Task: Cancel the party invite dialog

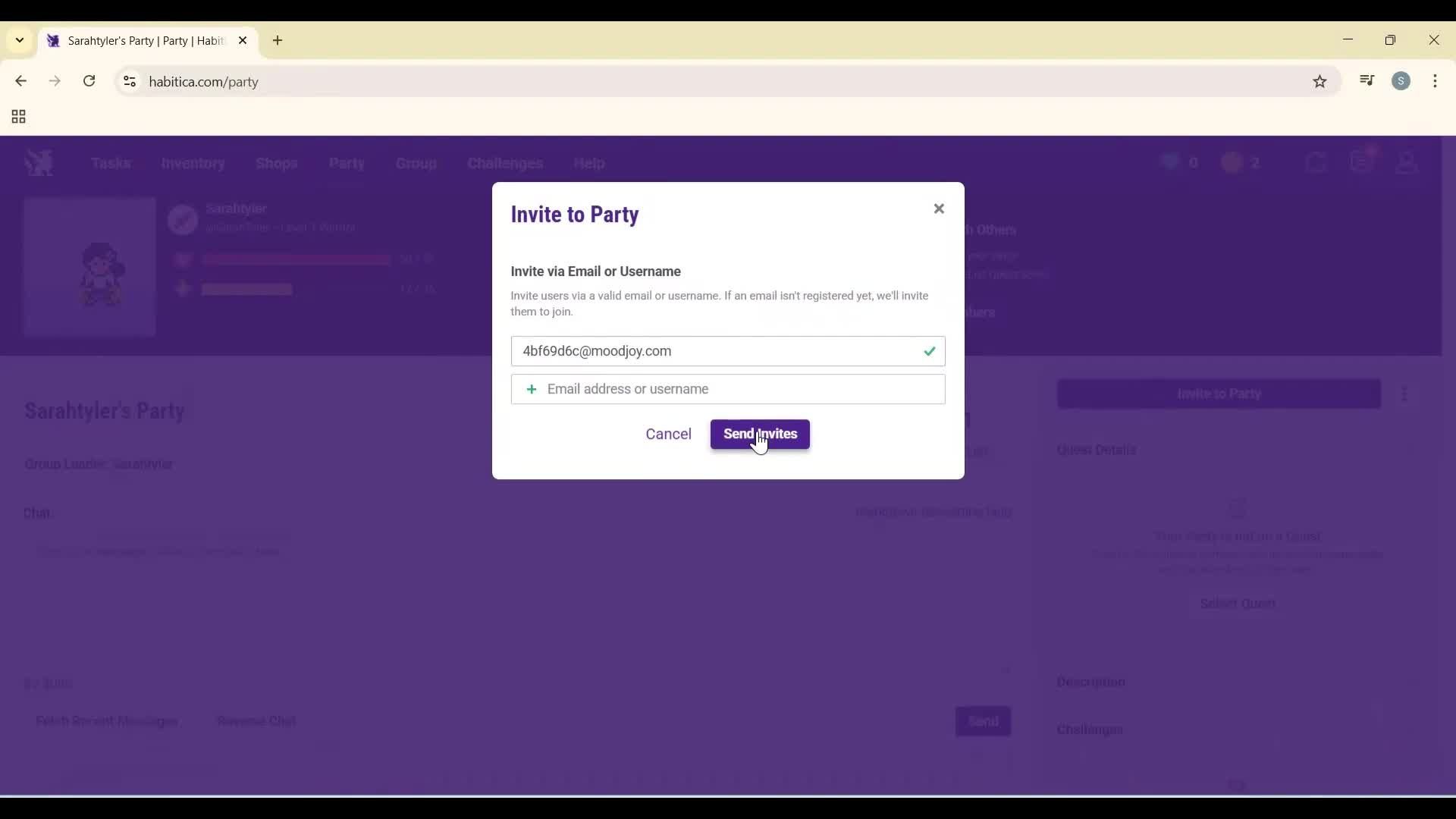Action: point(668,434)
